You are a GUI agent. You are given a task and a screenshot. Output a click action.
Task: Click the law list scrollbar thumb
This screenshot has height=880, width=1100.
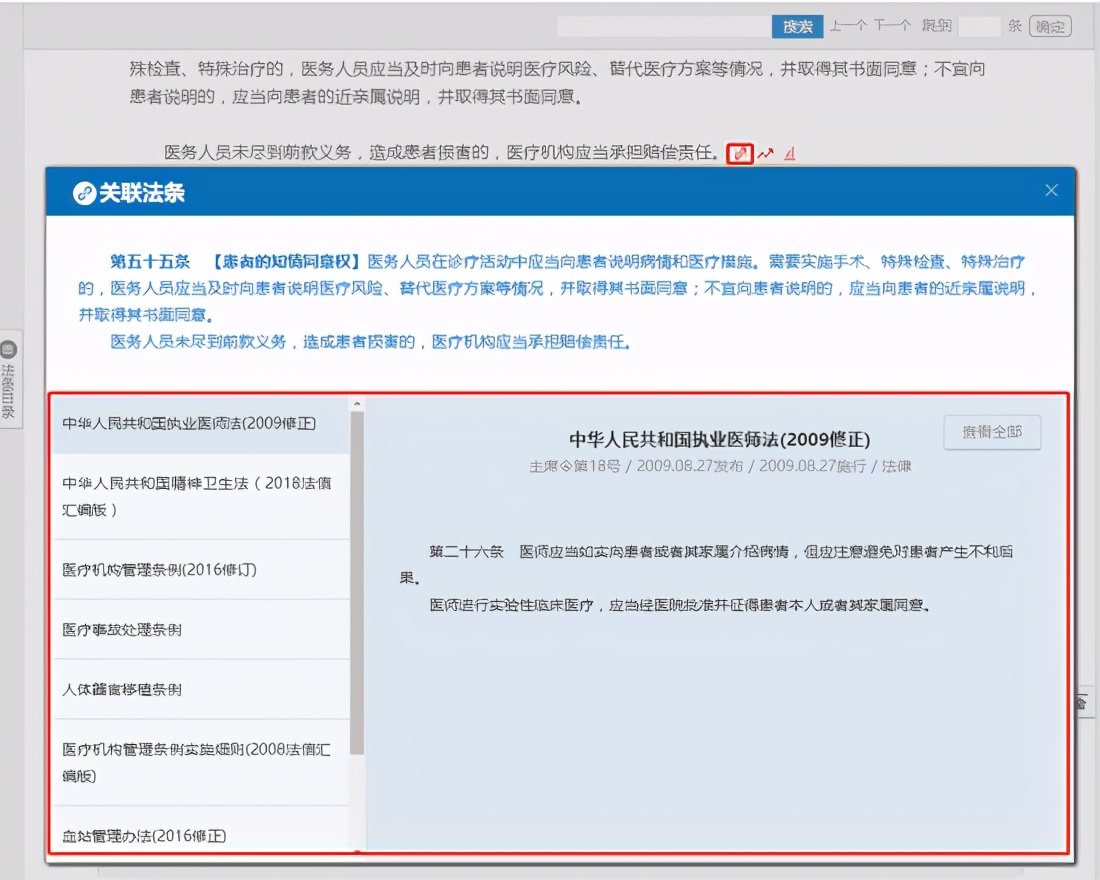point(357,583)
